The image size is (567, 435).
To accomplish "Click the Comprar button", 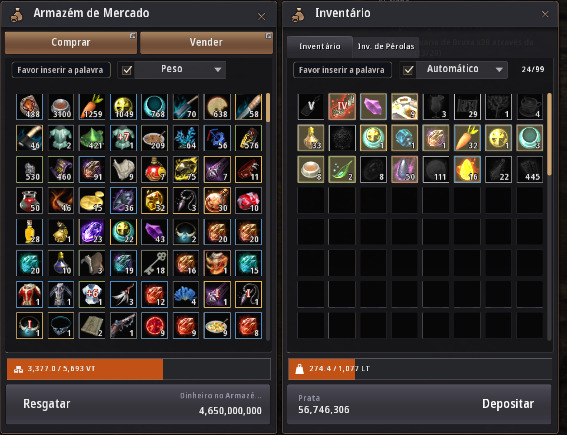I will [71, 43].
